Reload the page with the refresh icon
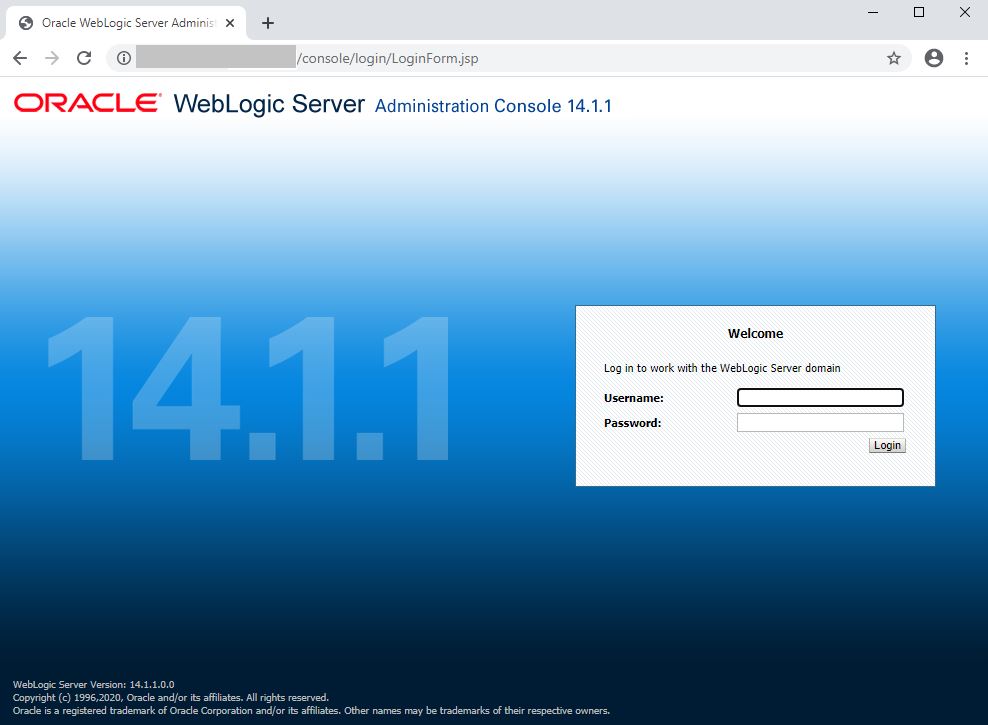Image resolution: width=988 pixels, height=725 pixels. pos(84,59)
